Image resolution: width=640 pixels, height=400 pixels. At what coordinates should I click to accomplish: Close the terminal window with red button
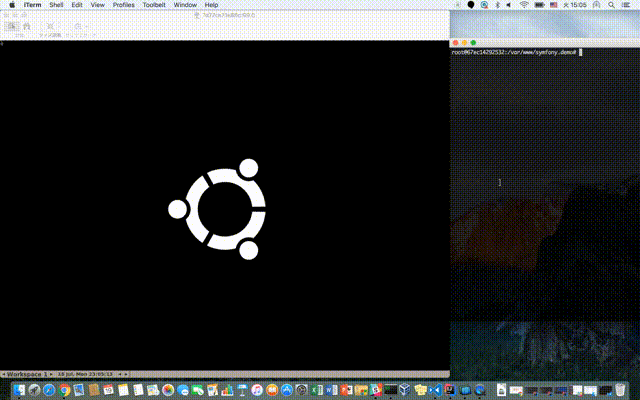(456, 42)
